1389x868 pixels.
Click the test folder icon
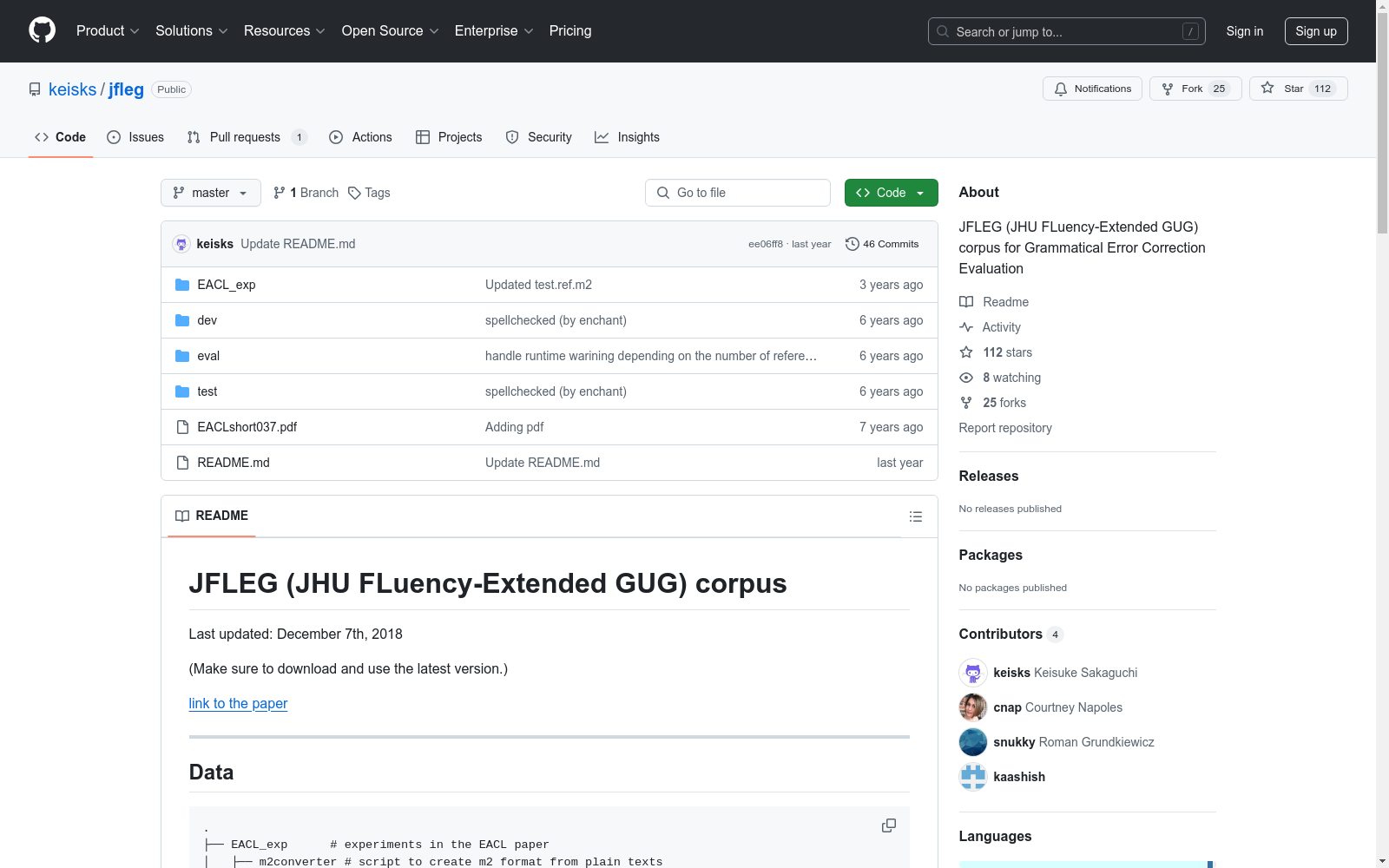(x=182, y=391)
